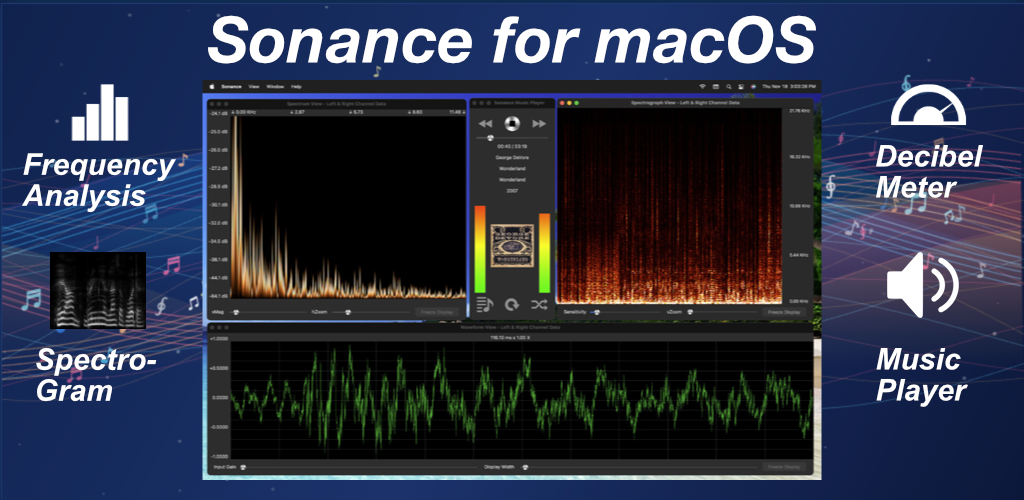Click the 21.76 KHz axis label
Viewport: 1024px width, 500px height.
point(800,111)
